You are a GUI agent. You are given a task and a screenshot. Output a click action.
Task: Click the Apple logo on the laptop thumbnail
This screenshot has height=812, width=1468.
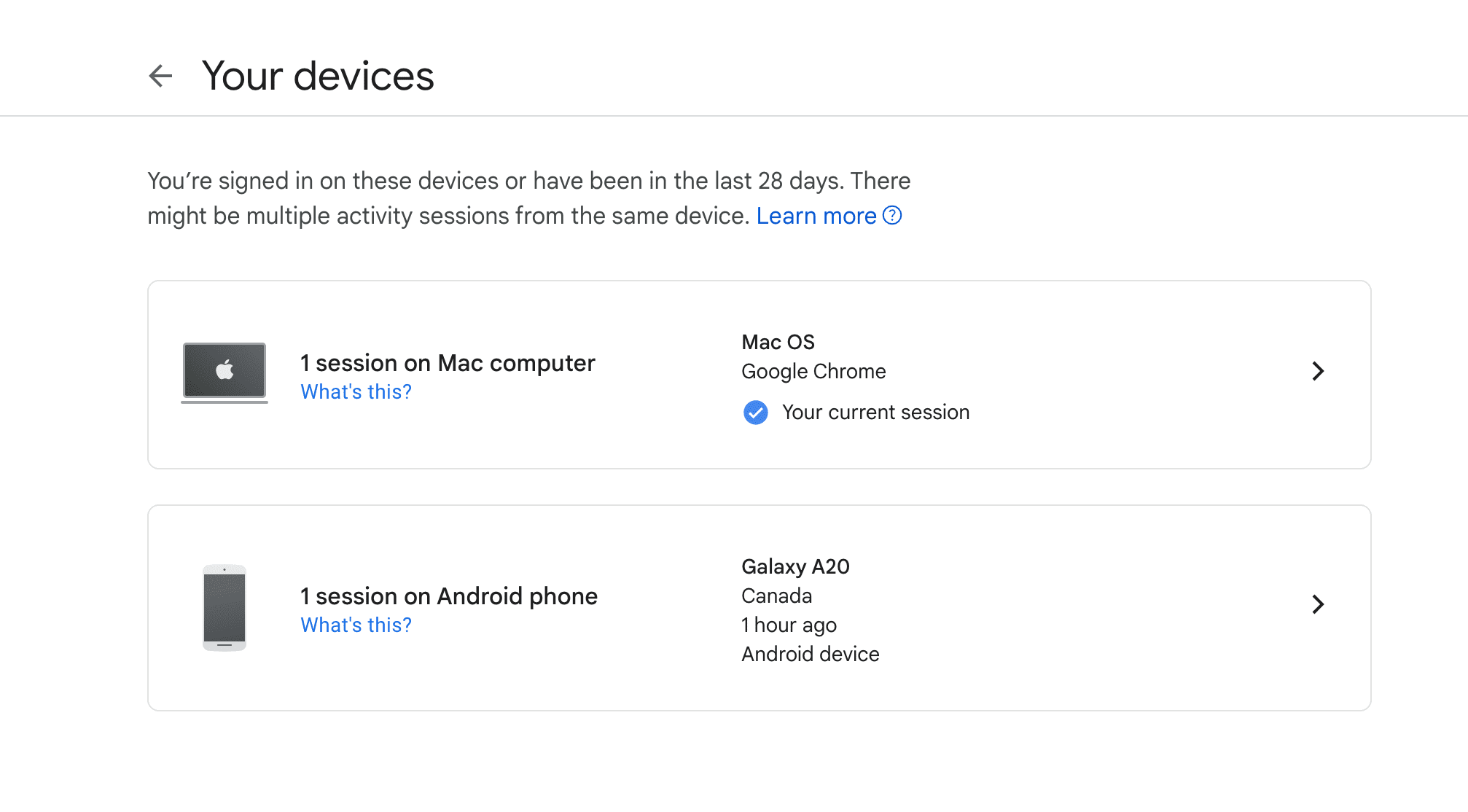pos(224,367)
